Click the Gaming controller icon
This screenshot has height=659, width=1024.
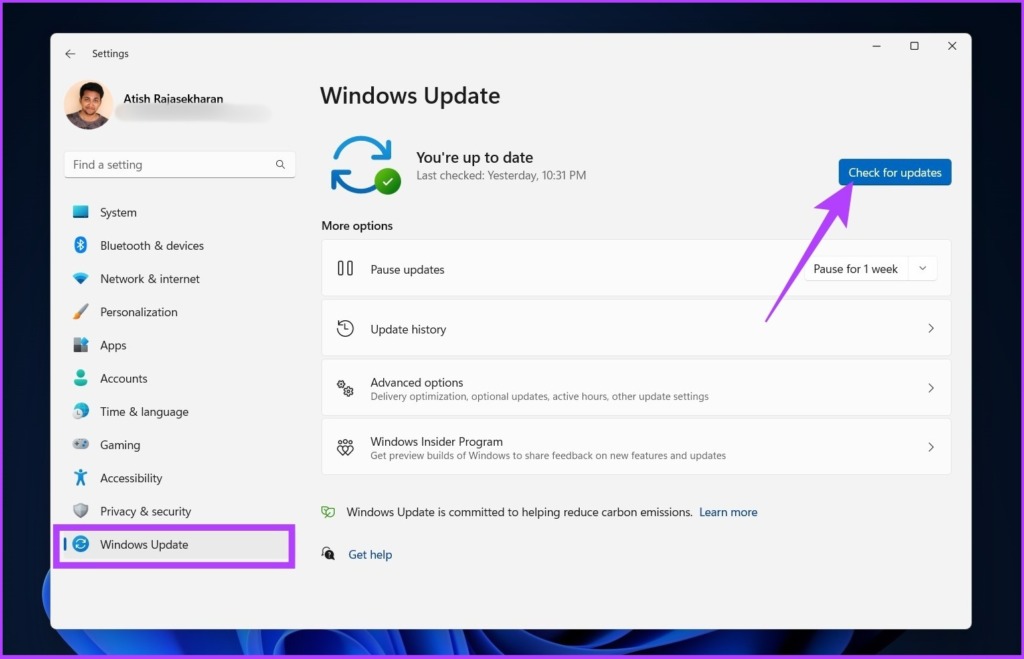(x=80, y=445)
